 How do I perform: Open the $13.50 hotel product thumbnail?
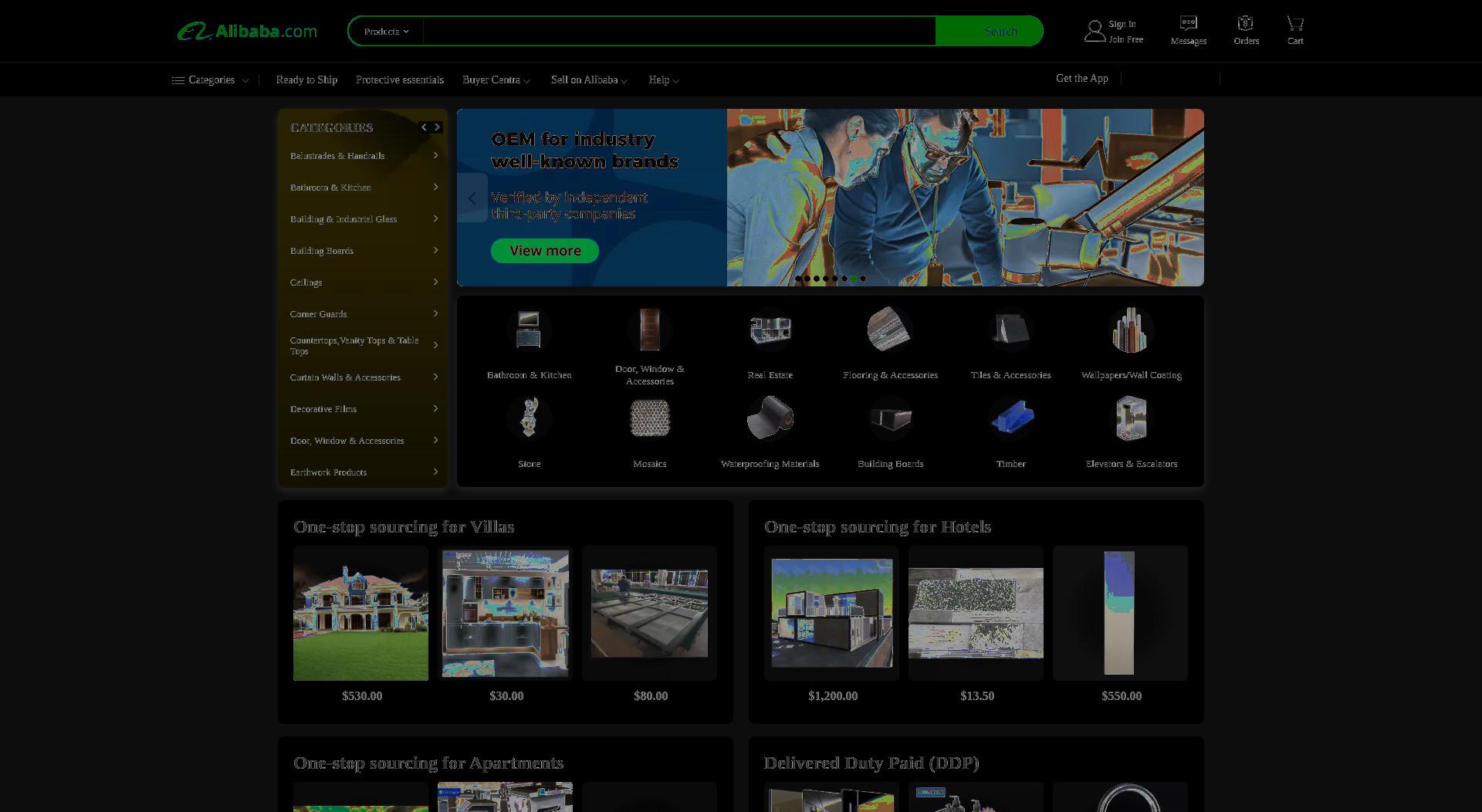click(976, 614)
